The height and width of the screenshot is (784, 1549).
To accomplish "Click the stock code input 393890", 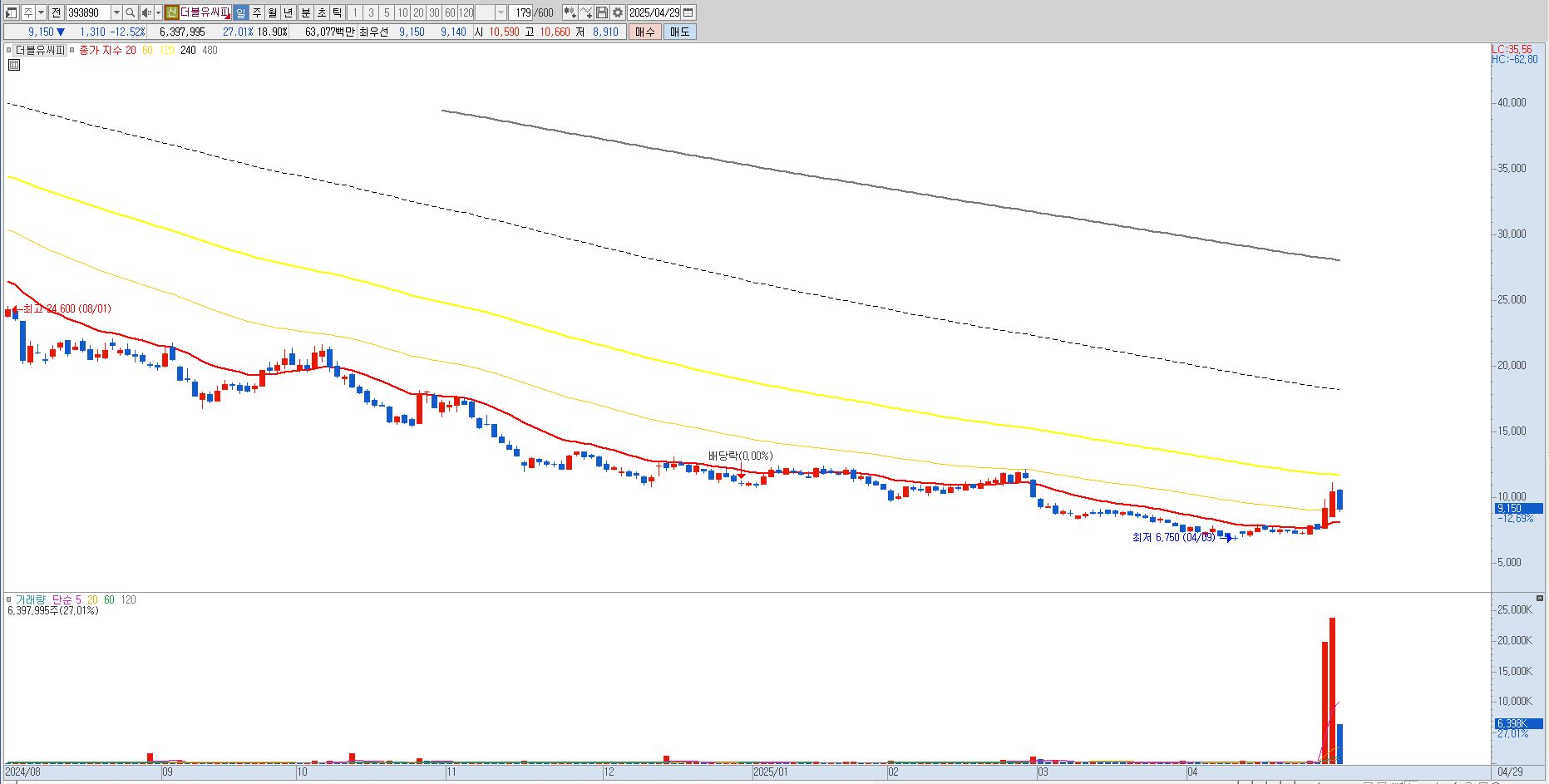I will tap(88, 12).
